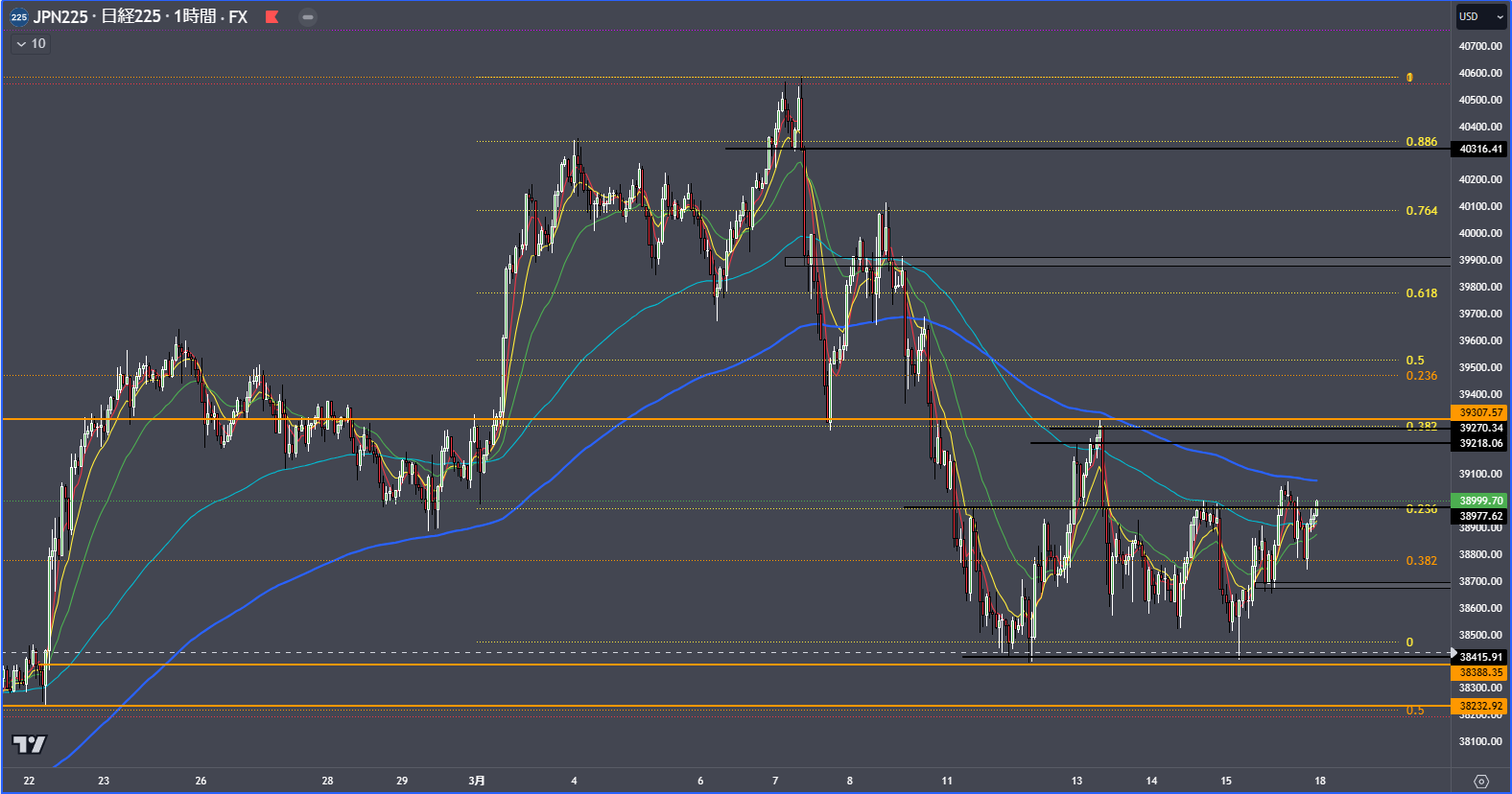
Task: Click the 15 date on the time axis
Action: point(1226,781)
